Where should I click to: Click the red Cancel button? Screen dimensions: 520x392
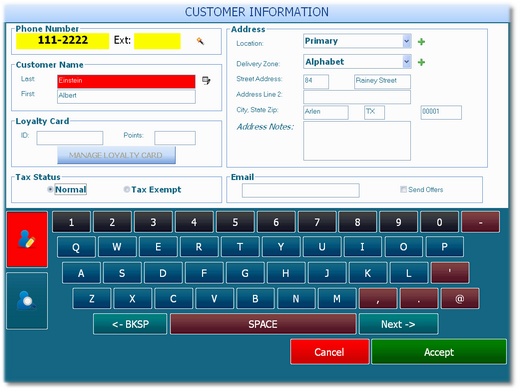click(x=330, y=352)
